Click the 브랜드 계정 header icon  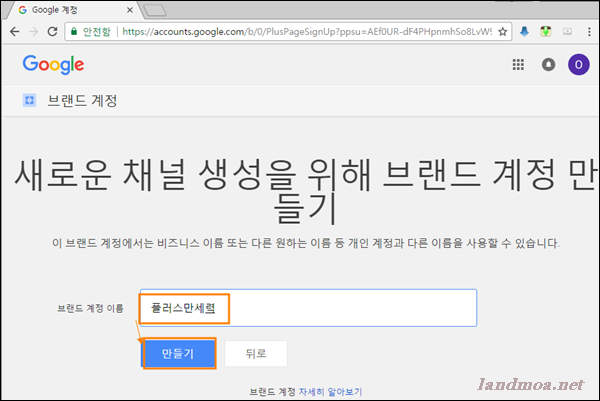(29, 101)
